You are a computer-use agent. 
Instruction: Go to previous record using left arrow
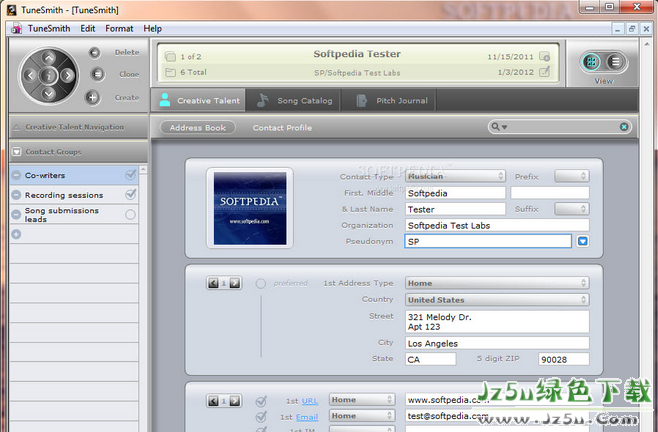[x=30, y=76]
